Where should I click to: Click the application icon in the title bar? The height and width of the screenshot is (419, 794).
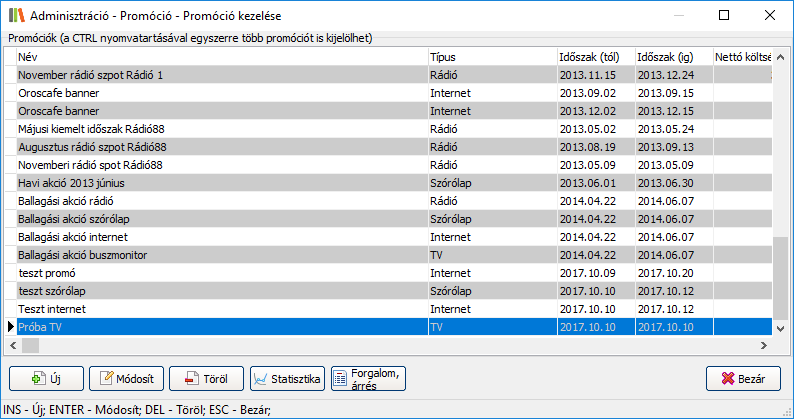tap(15, 15)
